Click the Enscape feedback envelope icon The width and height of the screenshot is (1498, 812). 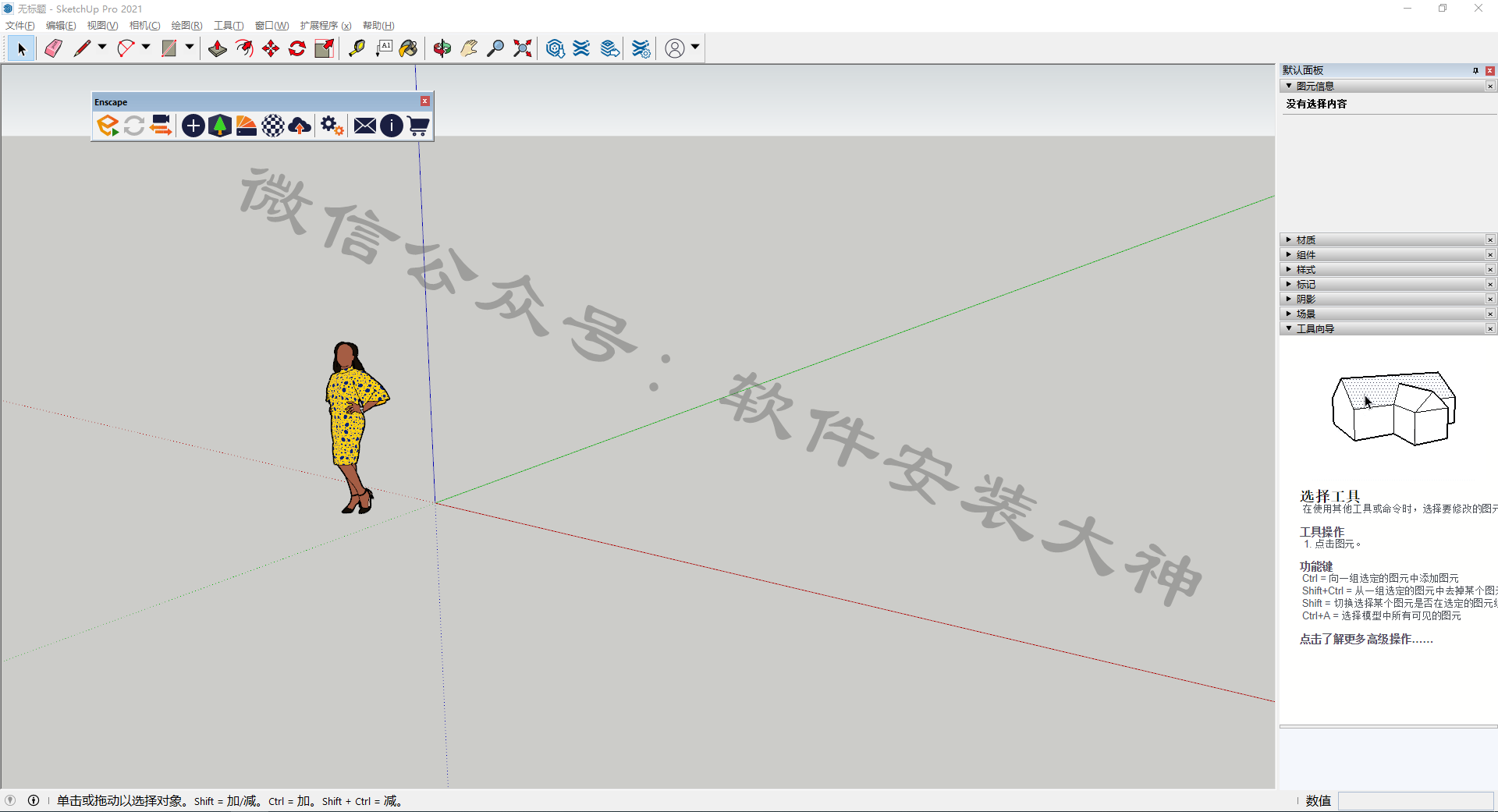365,126
